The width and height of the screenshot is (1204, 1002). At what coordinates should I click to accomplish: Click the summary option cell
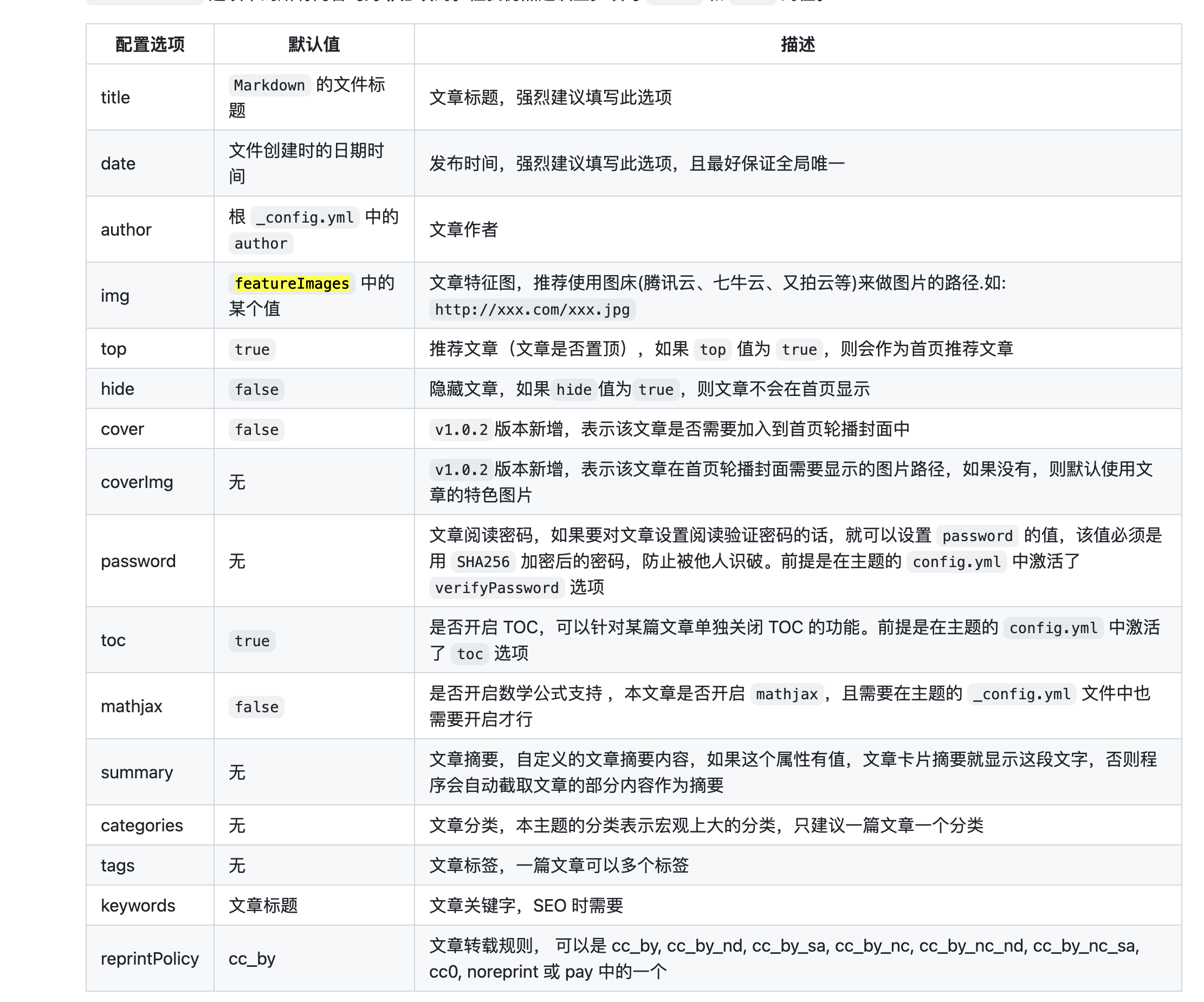(x=137, y=772)
